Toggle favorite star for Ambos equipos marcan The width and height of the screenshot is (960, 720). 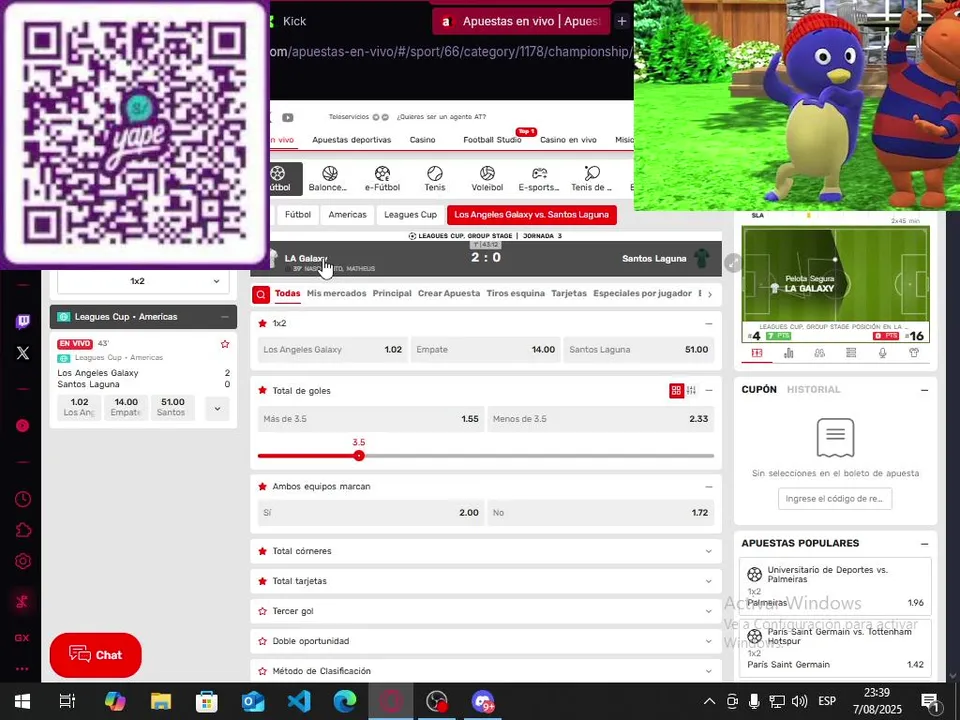(263, 487)
